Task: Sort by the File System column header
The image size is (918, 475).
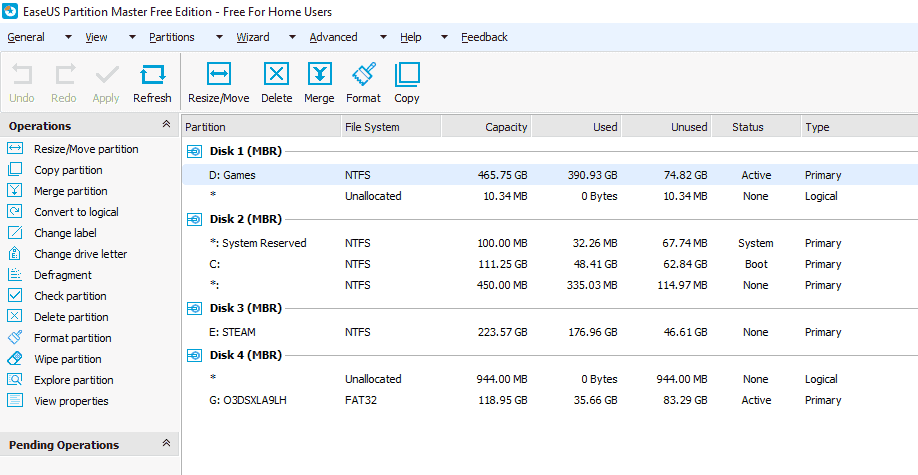Action: pyautogui.click(x=391, y=127)
